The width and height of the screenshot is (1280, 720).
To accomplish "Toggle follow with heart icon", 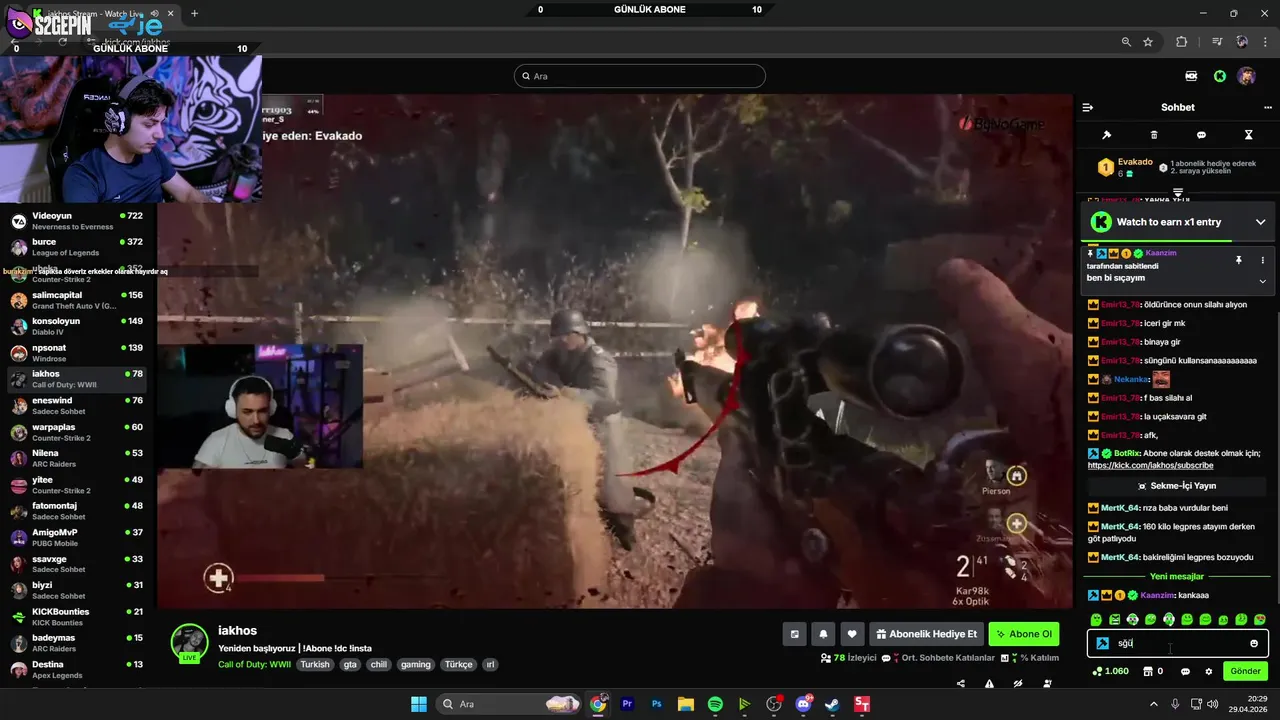I will pos(852,634).
